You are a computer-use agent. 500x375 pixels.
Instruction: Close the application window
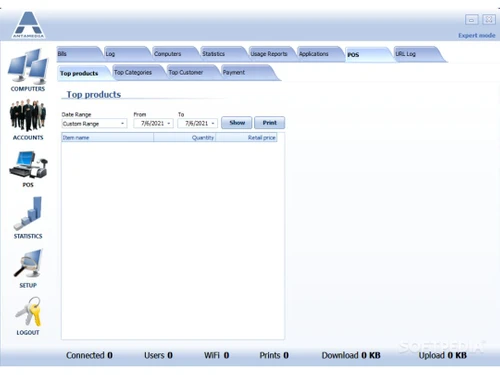coord(489,20)
